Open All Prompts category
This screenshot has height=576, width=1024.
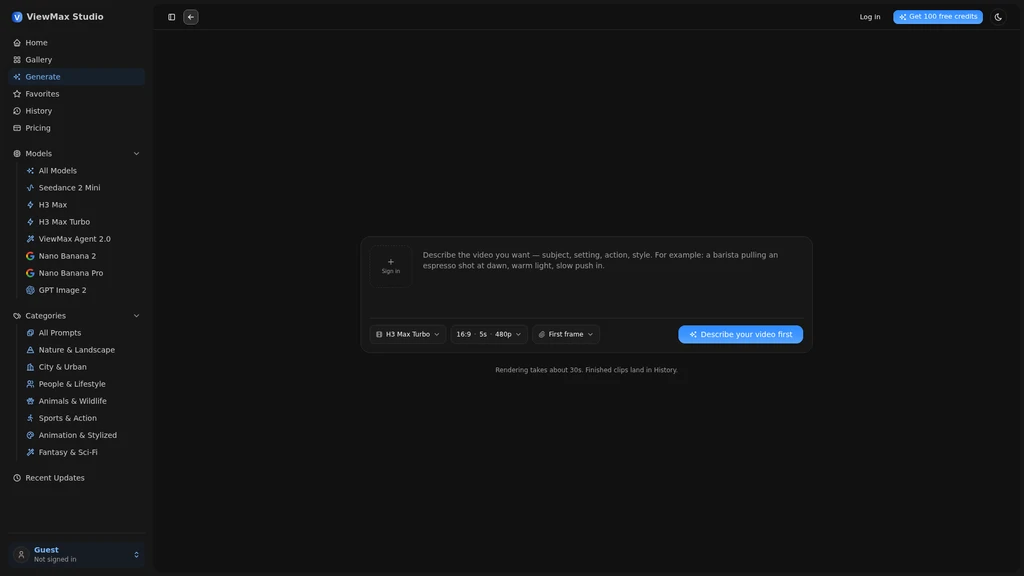(x=83, y=332)
